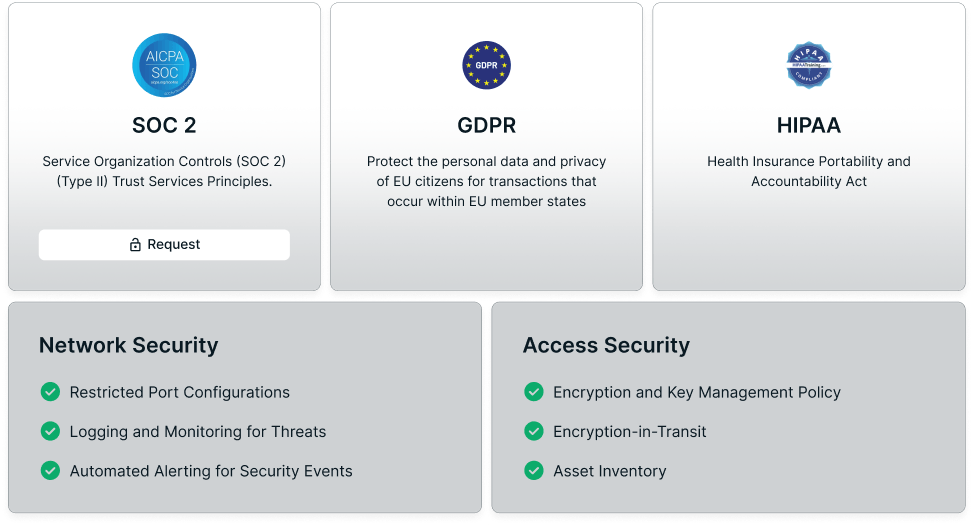Screen dimensions: 973x525
Task: Click the green check beside Asset Inventory
Action: tap(534, 470)
